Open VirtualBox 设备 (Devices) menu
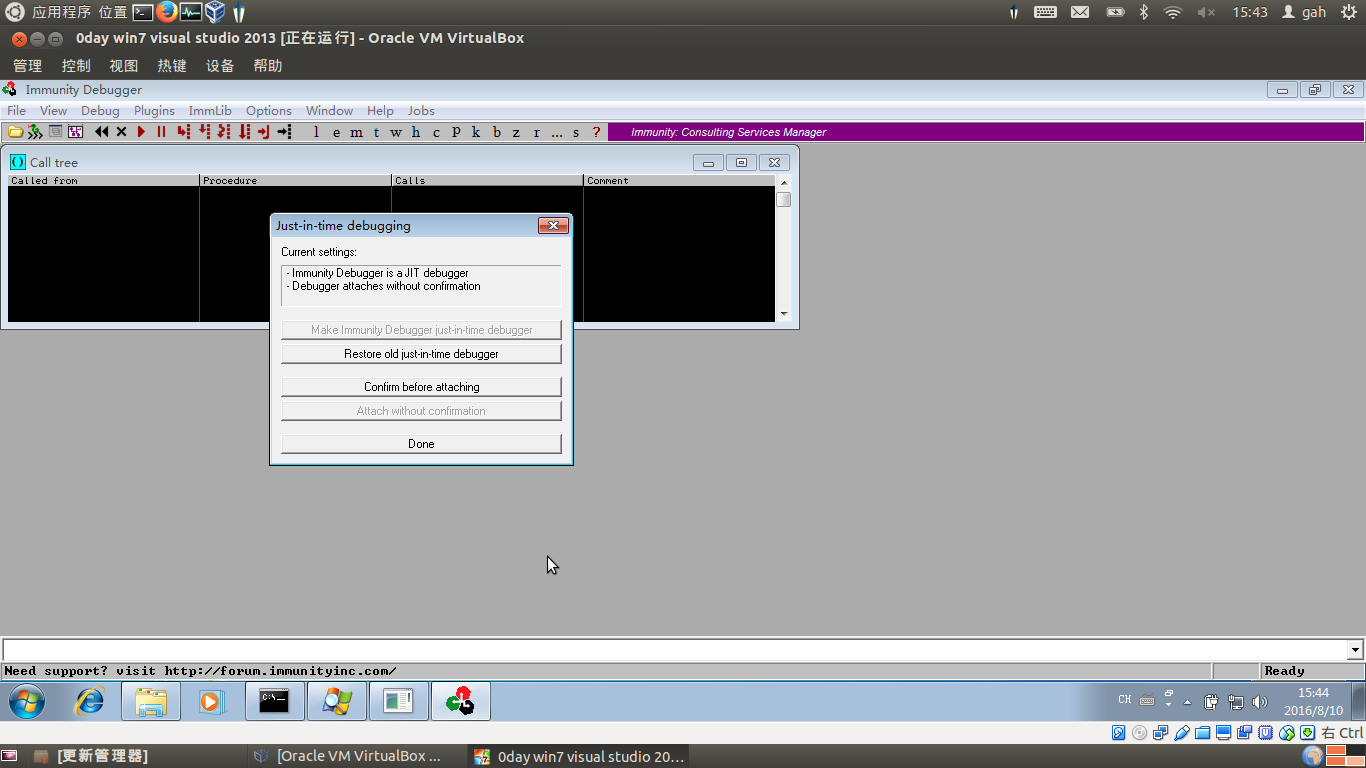 pos(220,66)
